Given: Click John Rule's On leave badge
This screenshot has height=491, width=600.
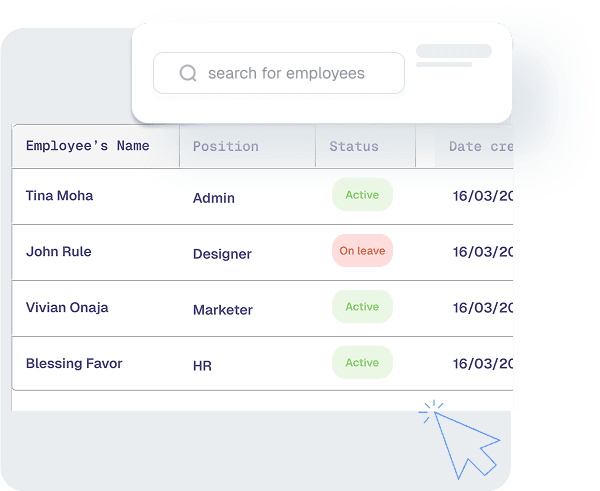Looking at the screenshot, I should coord(362,250).
